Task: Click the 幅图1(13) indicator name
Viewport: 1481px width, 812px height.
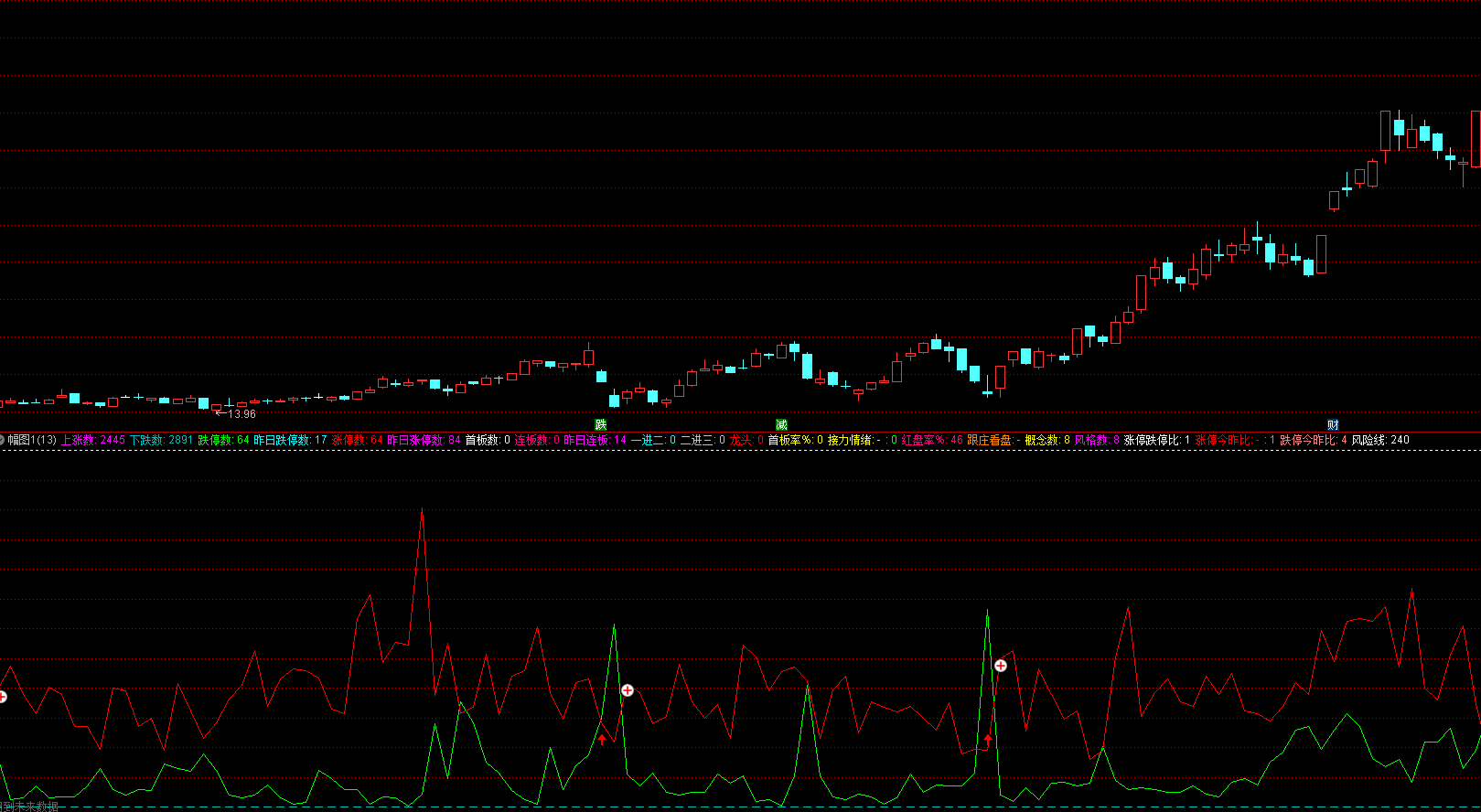Action: (32, 440)
